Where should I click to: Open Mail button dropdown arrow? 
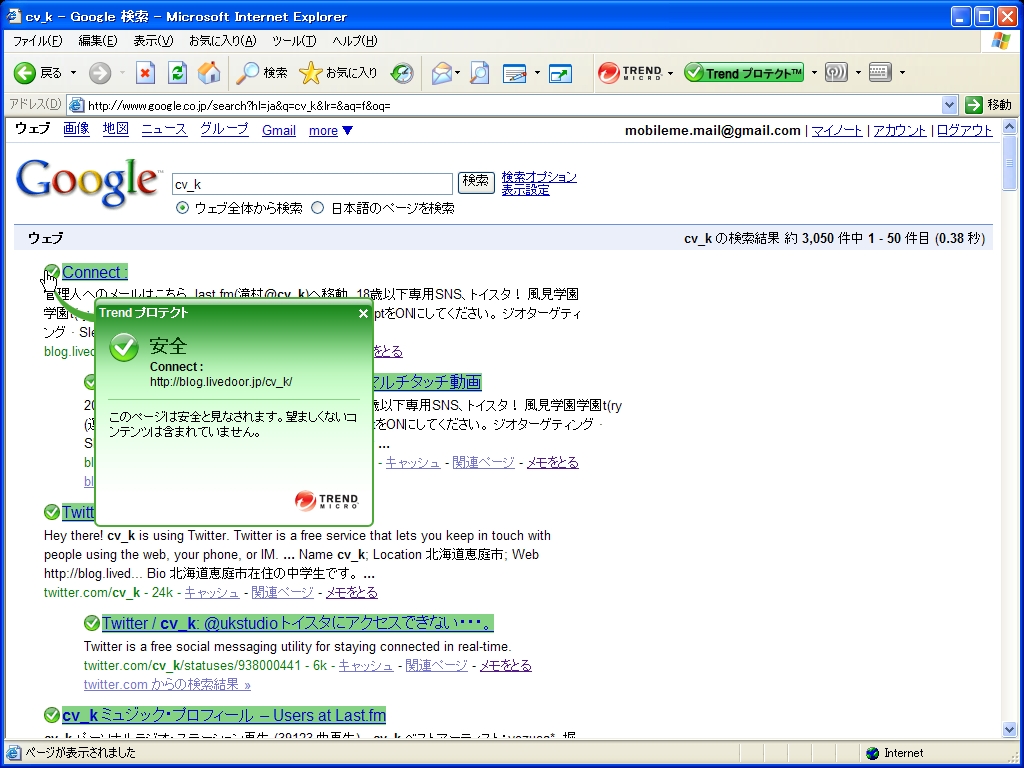(457, 72)
